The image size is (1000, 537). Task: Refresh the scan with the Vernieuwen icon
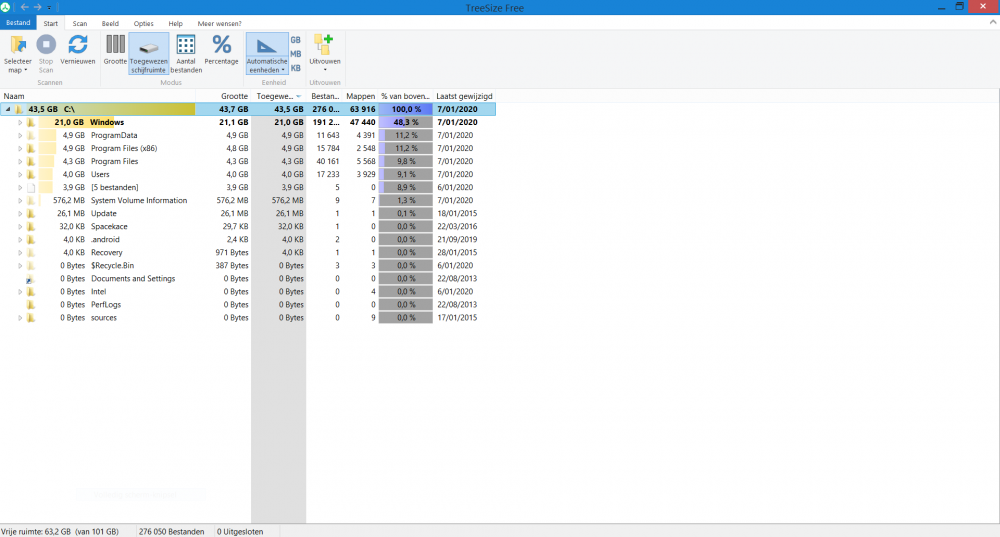tap(77, 45)
